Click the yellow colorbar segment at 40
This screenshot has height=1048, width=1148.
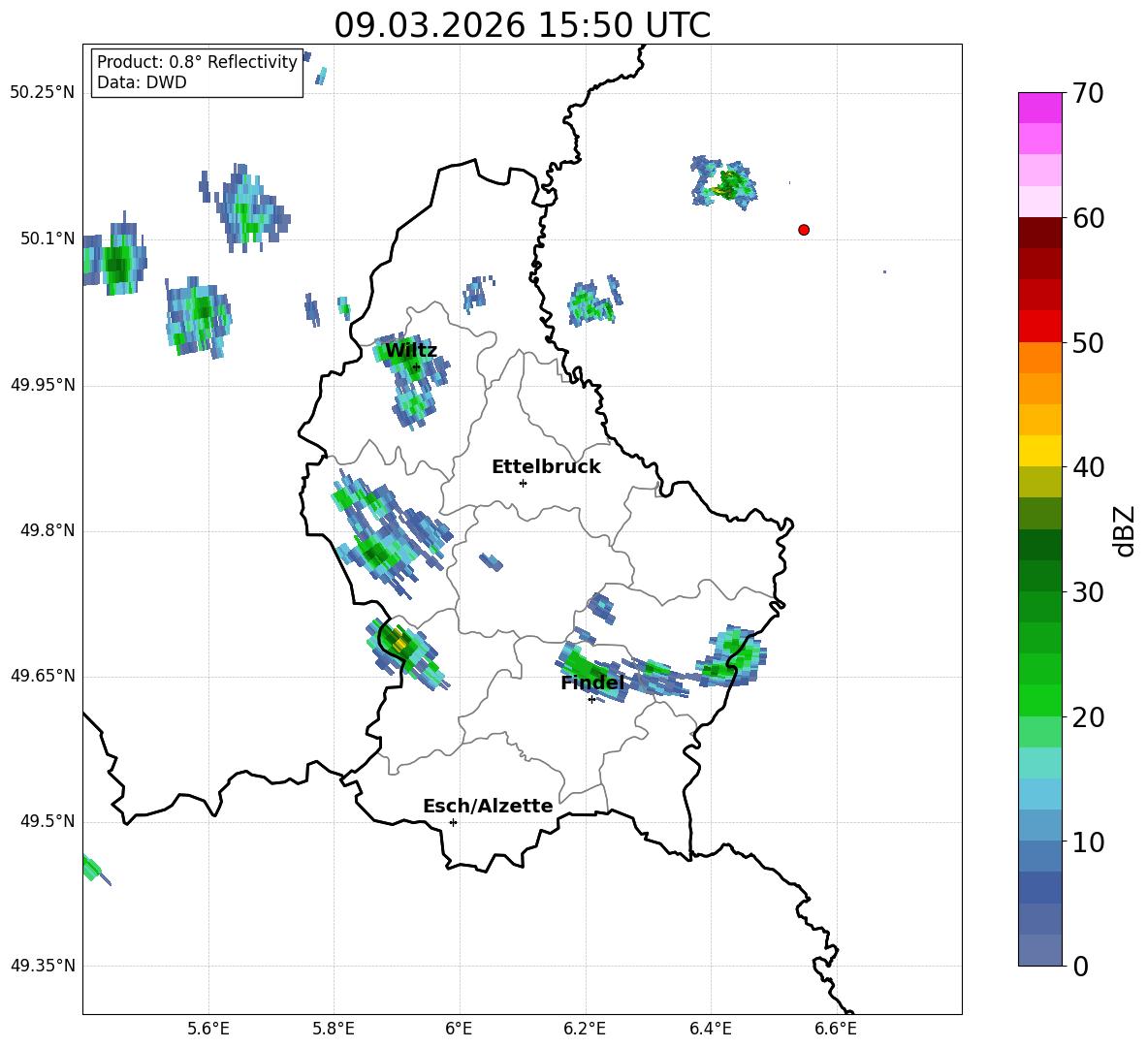pos(1039,451)
